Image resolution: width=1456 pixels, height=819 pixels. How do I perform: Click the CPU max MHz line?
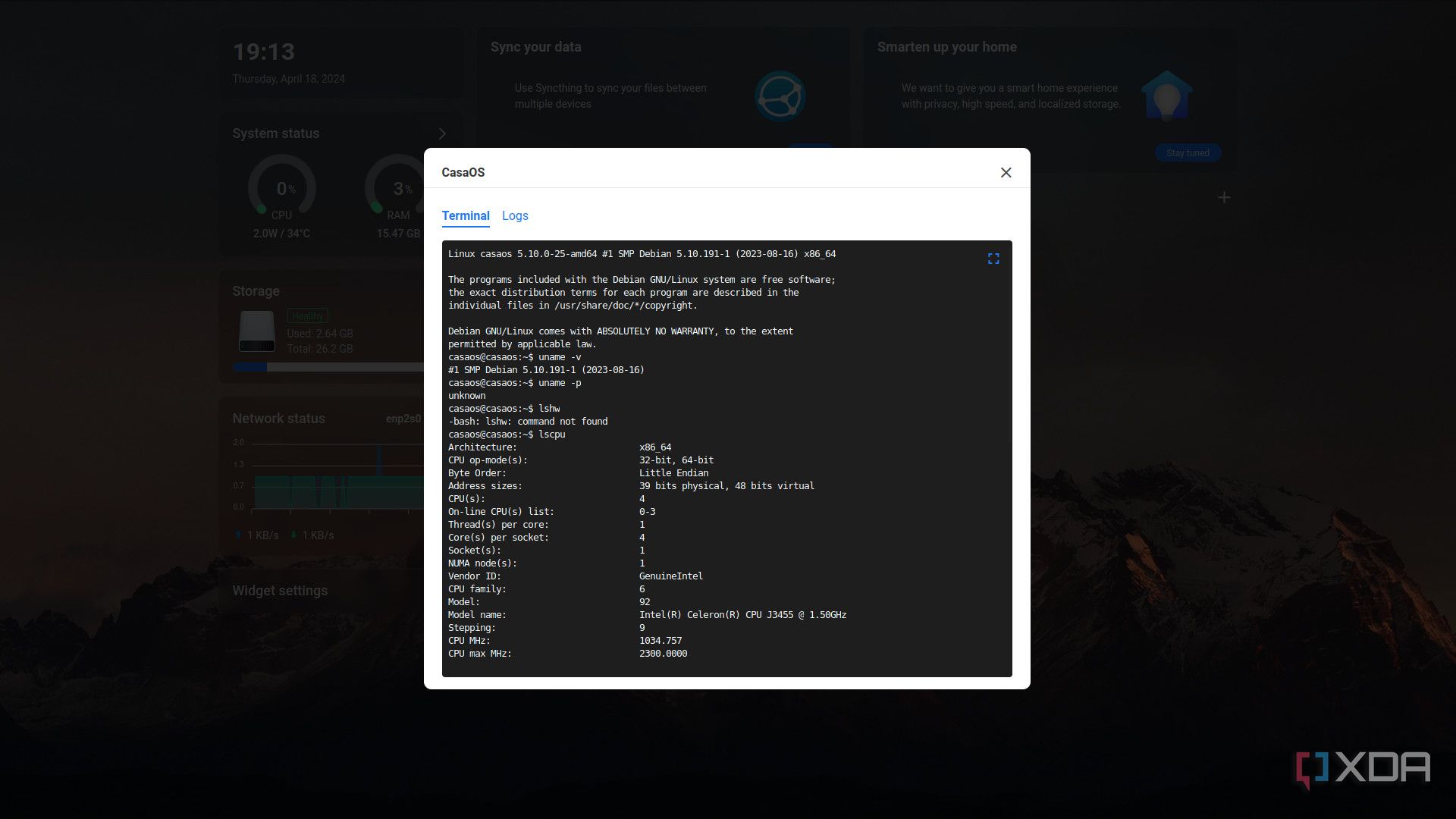pos(567,654)
